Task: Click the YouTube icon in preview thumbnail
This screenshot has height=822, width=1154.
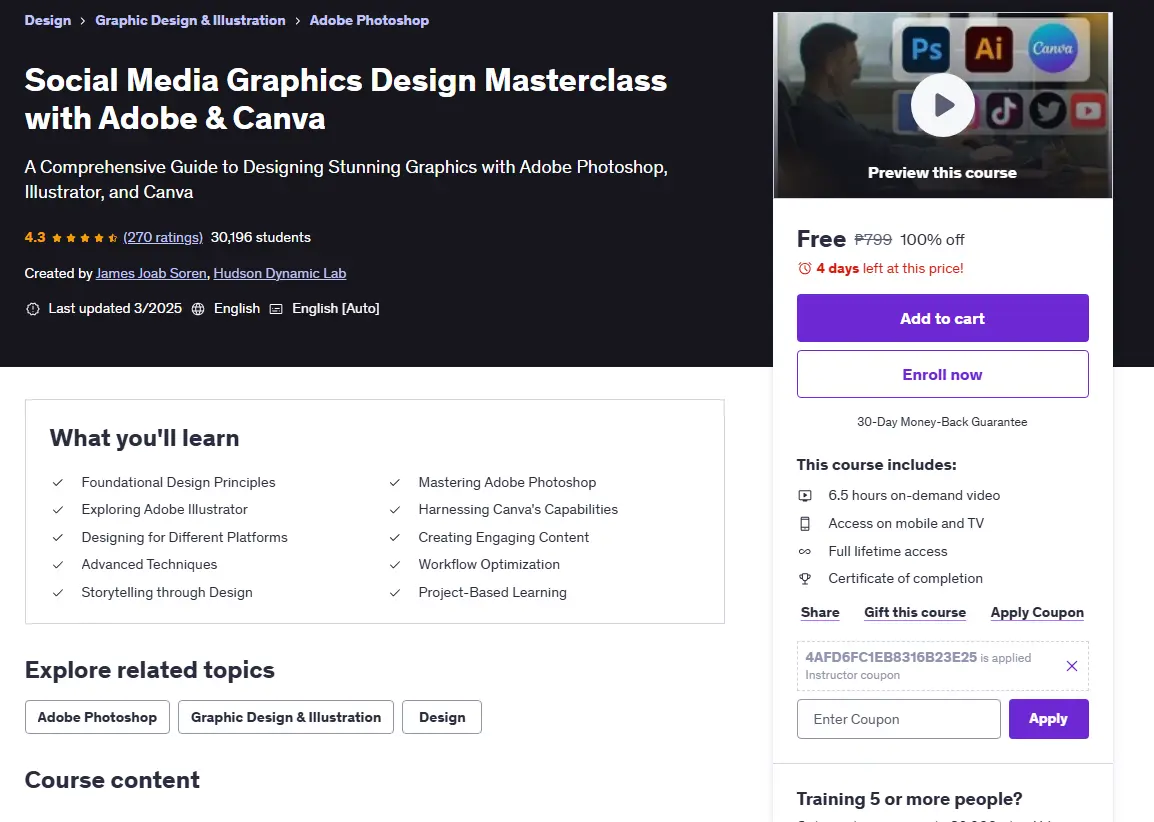Action: click(x=1088, y=111)
